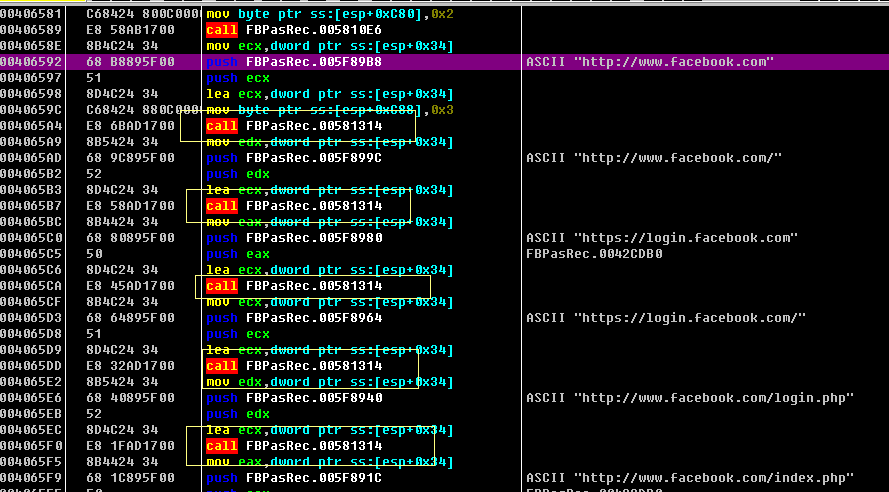Click address 004065CA
Viewport: 889px width, 492px height.
pyautogui.click(x=31, y=286)
